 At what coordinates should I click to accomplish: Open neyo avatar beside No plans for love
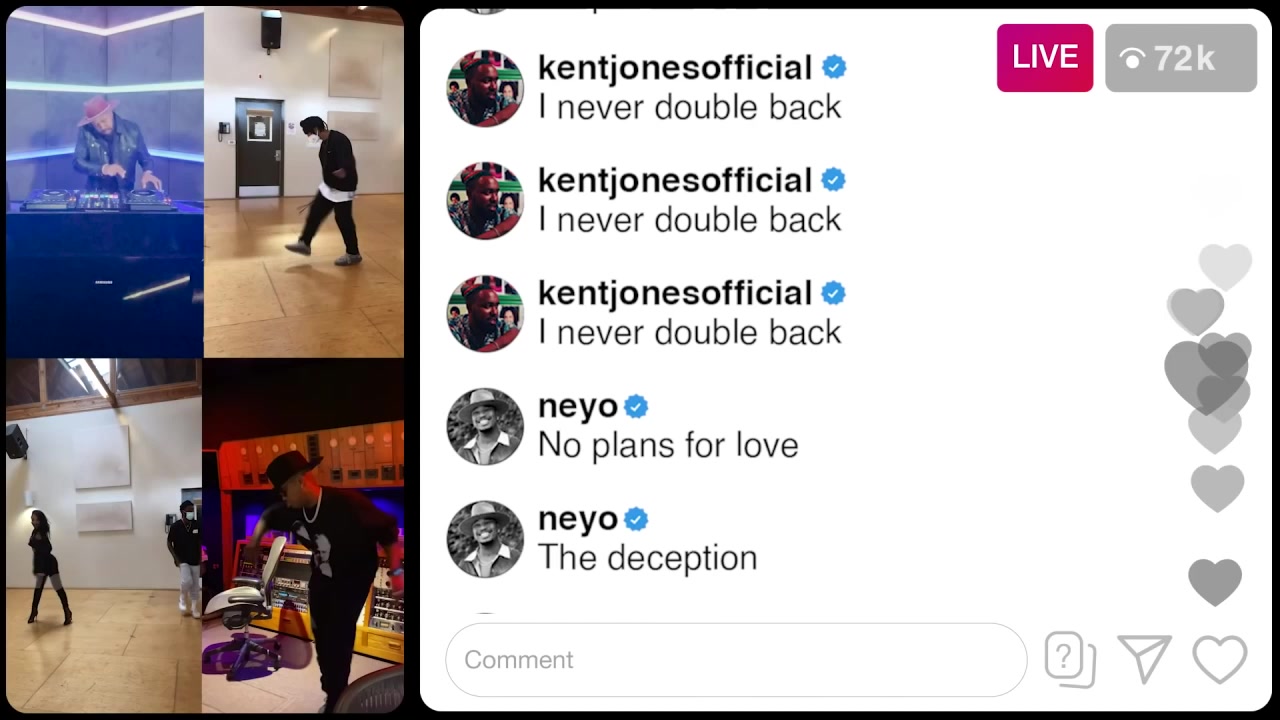[x=485, y=427]
